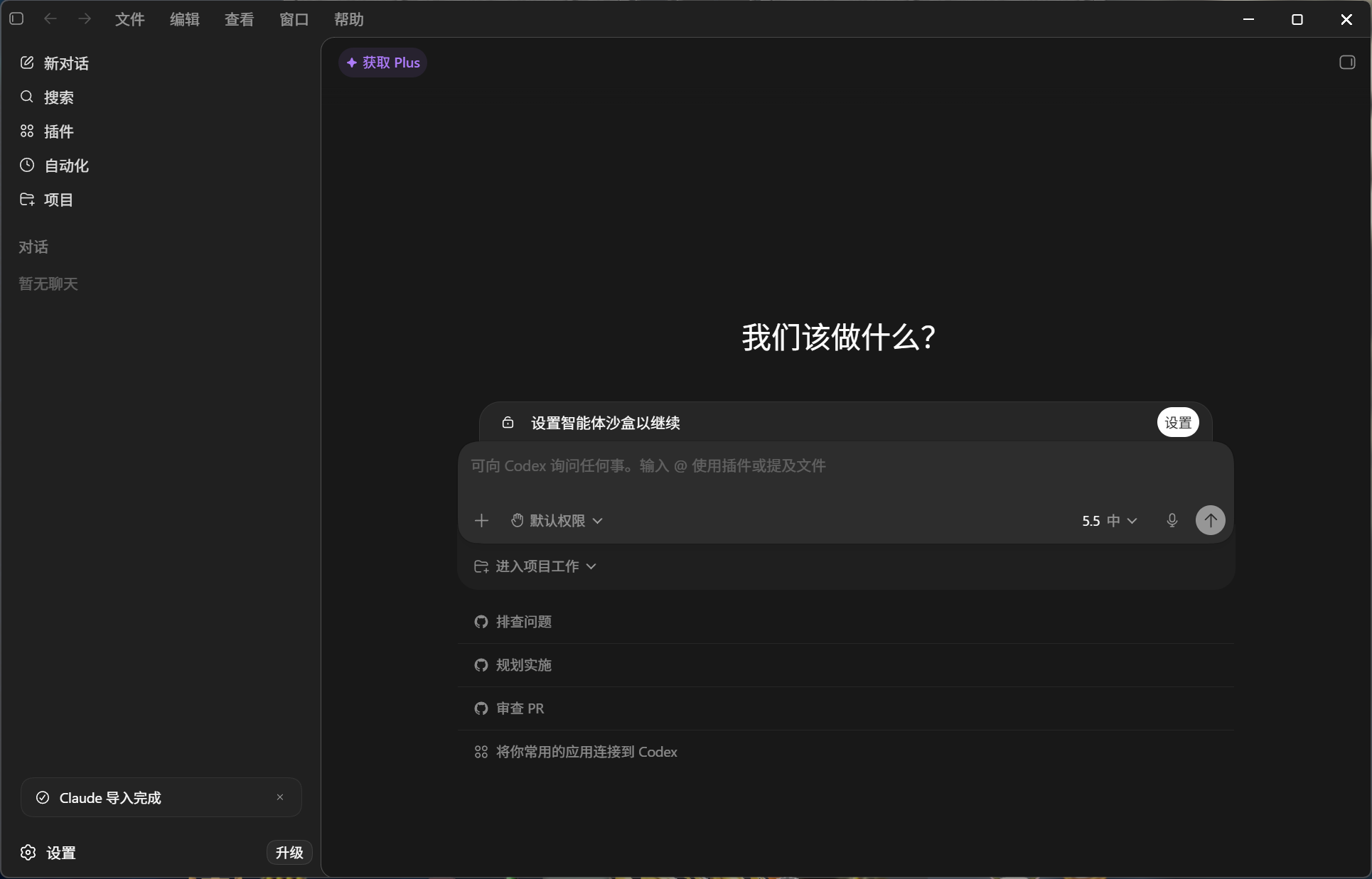Click the lock icon in sandbox banner
Screen dimensions: 1372x879
[x=508, y=423]
